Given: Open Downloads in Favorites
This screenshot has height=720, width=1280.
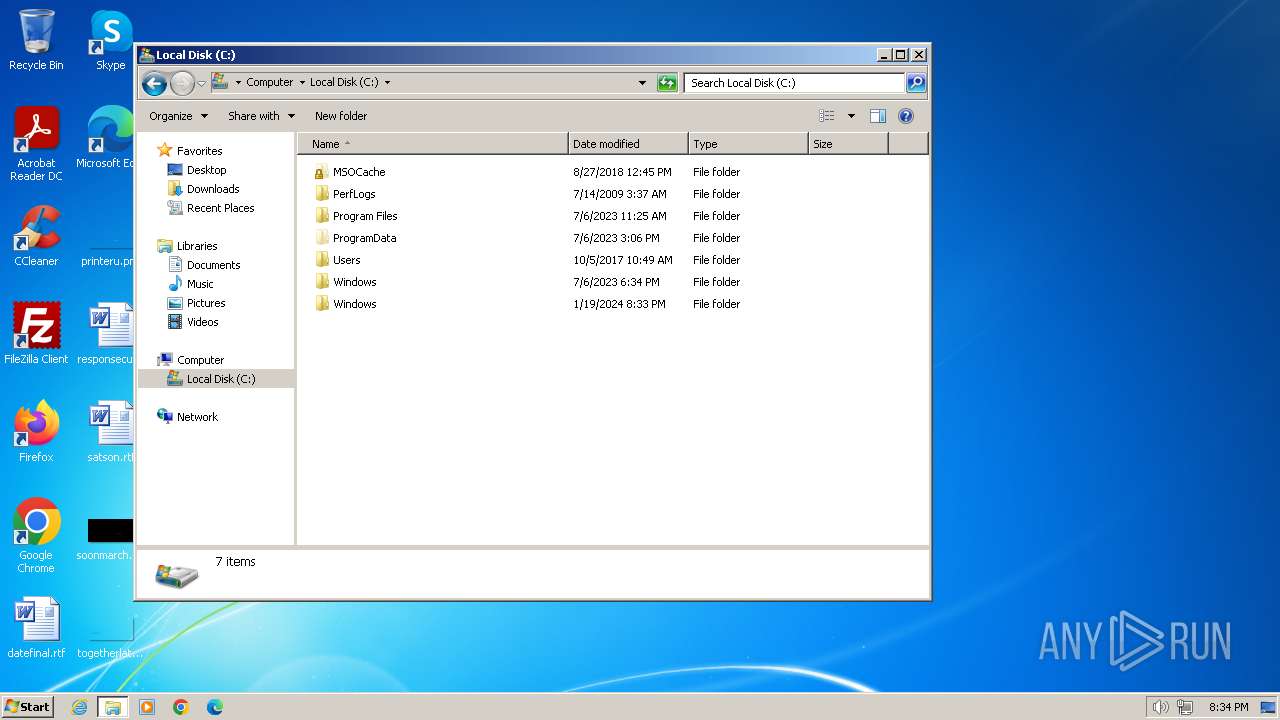Looking at the screenshot, I should pos(213,189).
